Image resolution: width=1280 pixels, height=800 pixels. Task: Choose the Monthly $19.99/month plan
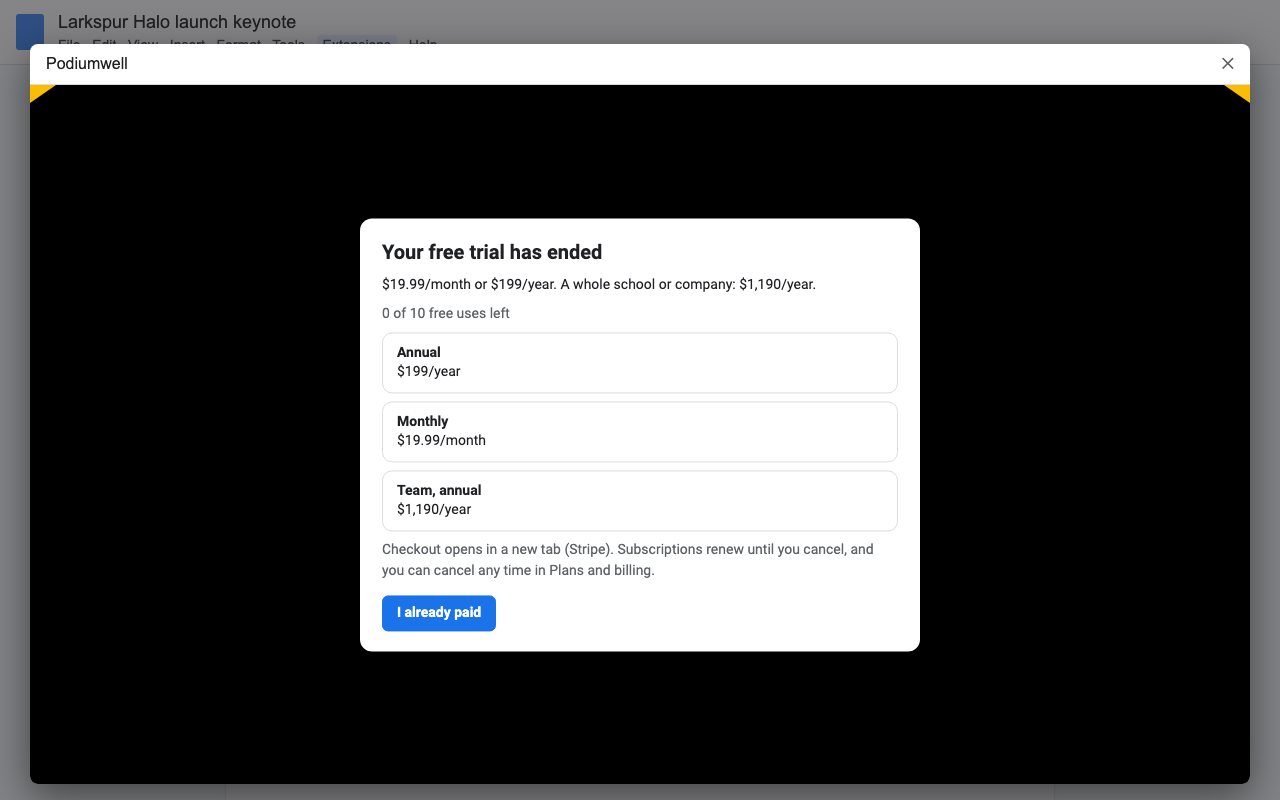[640, 431]
